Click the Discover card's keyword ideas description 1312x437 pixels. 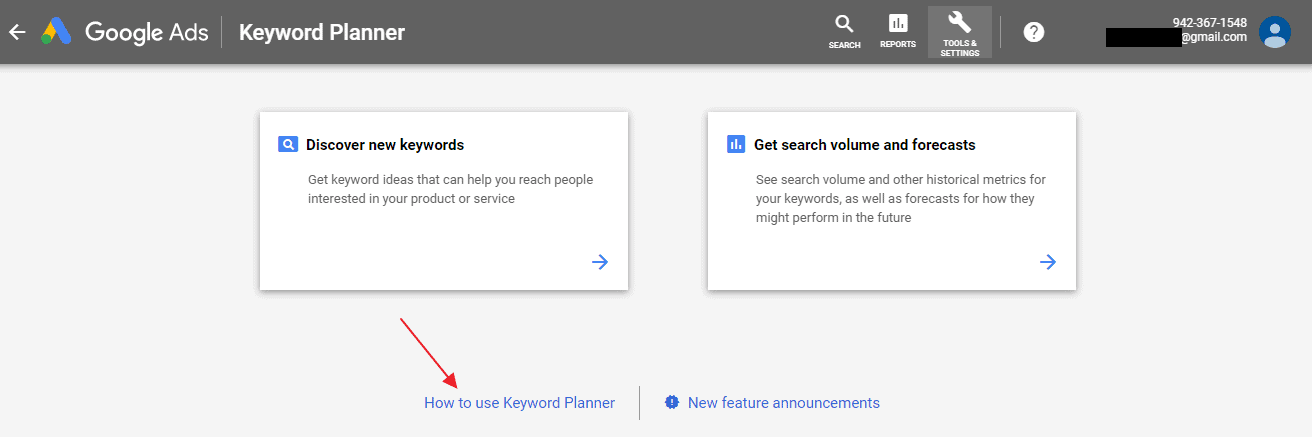coord(450,189)
